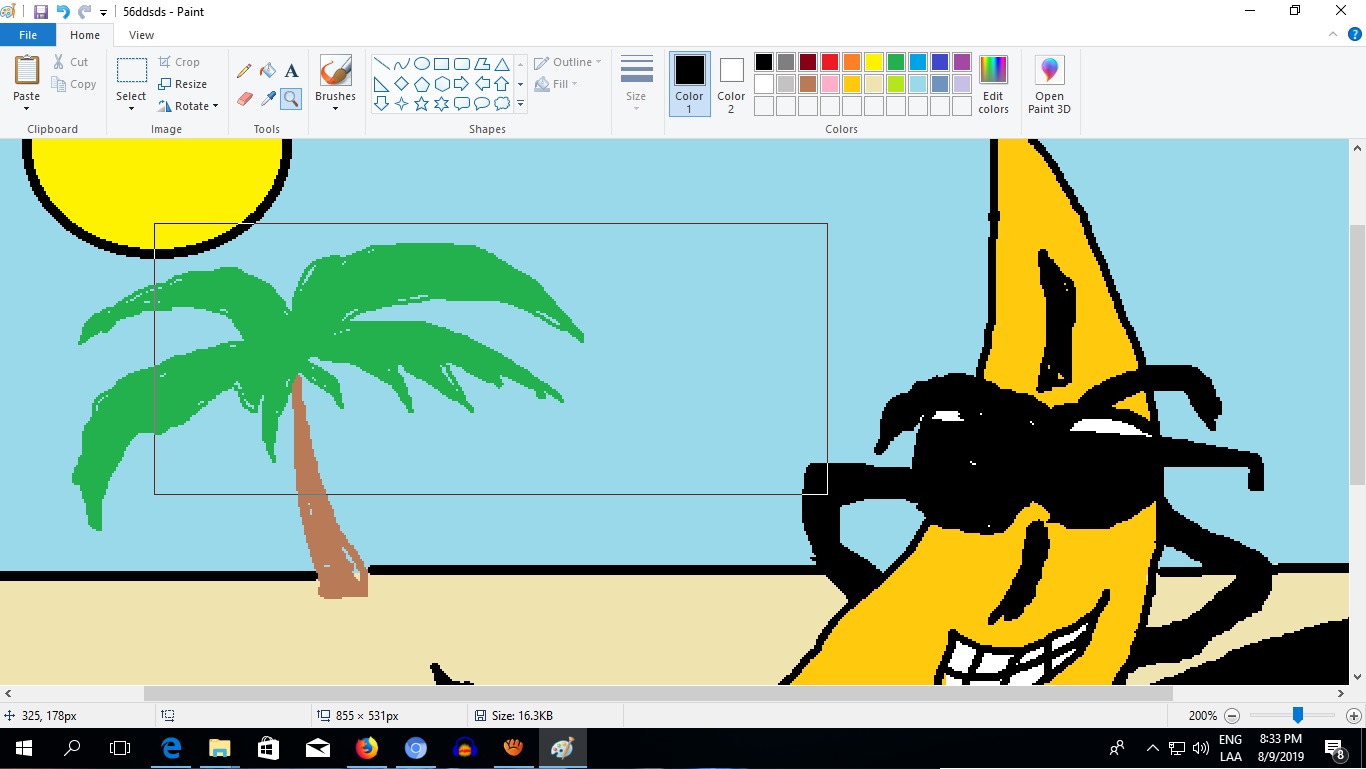Activate Color 2 background selector
This screenshot has height=769, width=1366.
(x=731, y=84)
